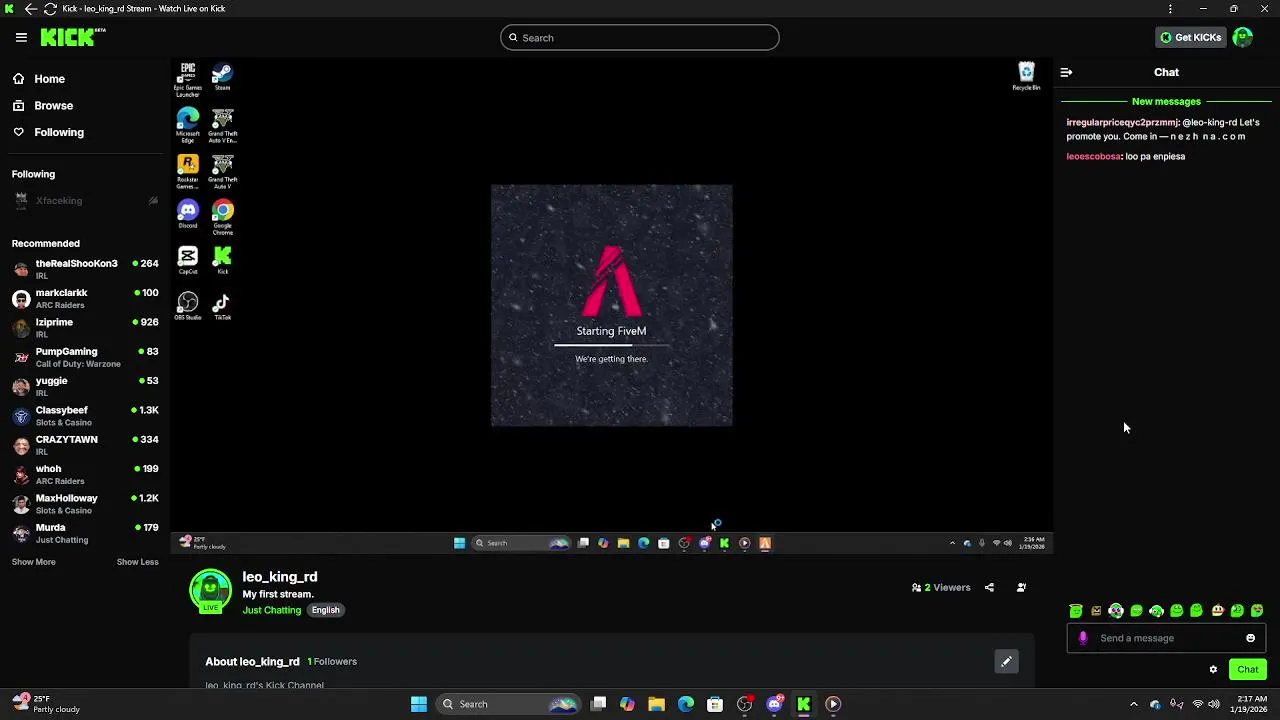Open CRAZYTAWN recommended channel

point(85,445)
